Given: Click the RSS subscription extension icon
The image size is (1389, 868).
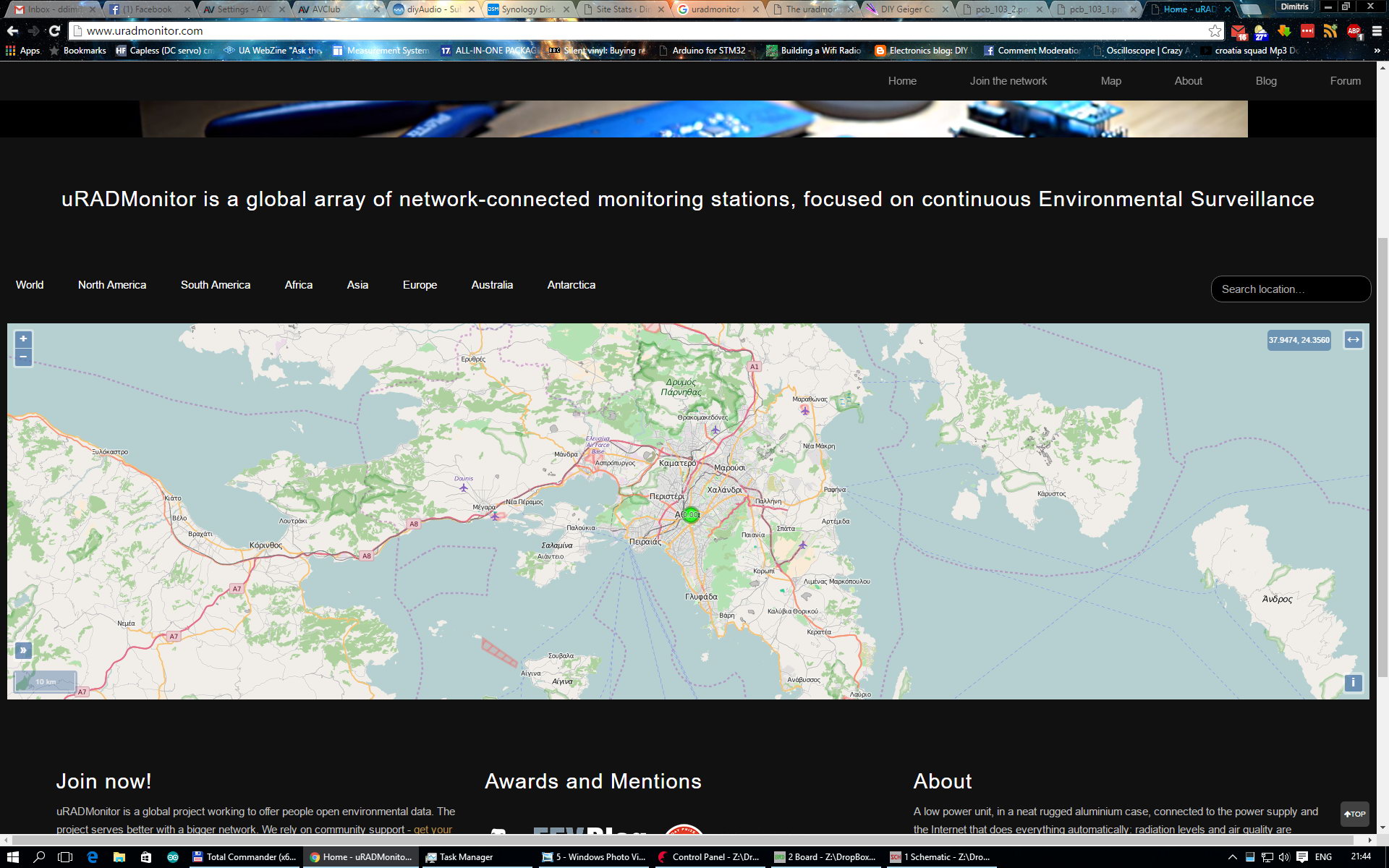Looking at the screenshot, I should point(1330,30).
